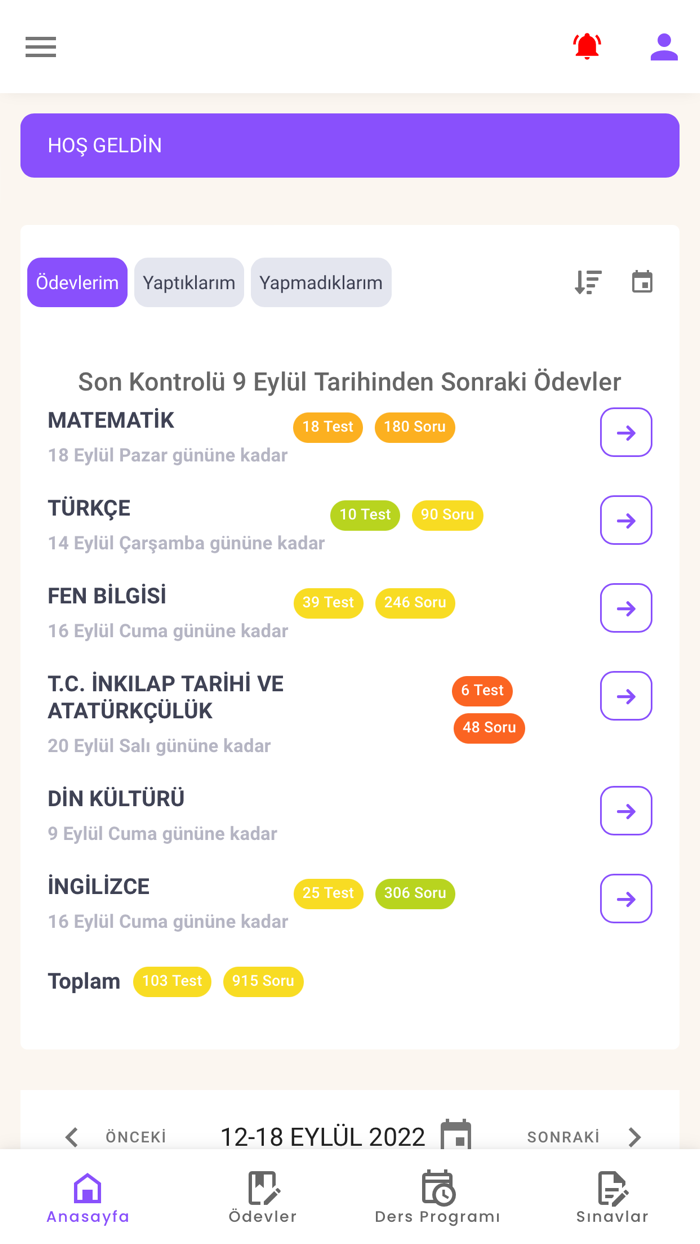The image size is (700, 1244).
Task: Open notifications via the bell icon
Action: pyautogui.click(x=587, y=46)
